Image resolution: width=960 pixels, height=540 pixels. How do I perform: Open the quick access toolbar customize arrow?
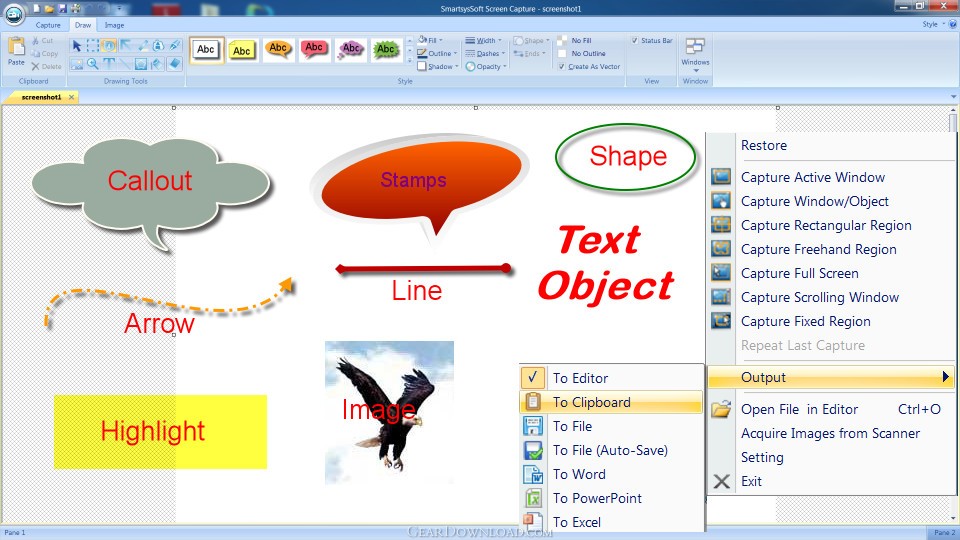(x=119, y=9)
